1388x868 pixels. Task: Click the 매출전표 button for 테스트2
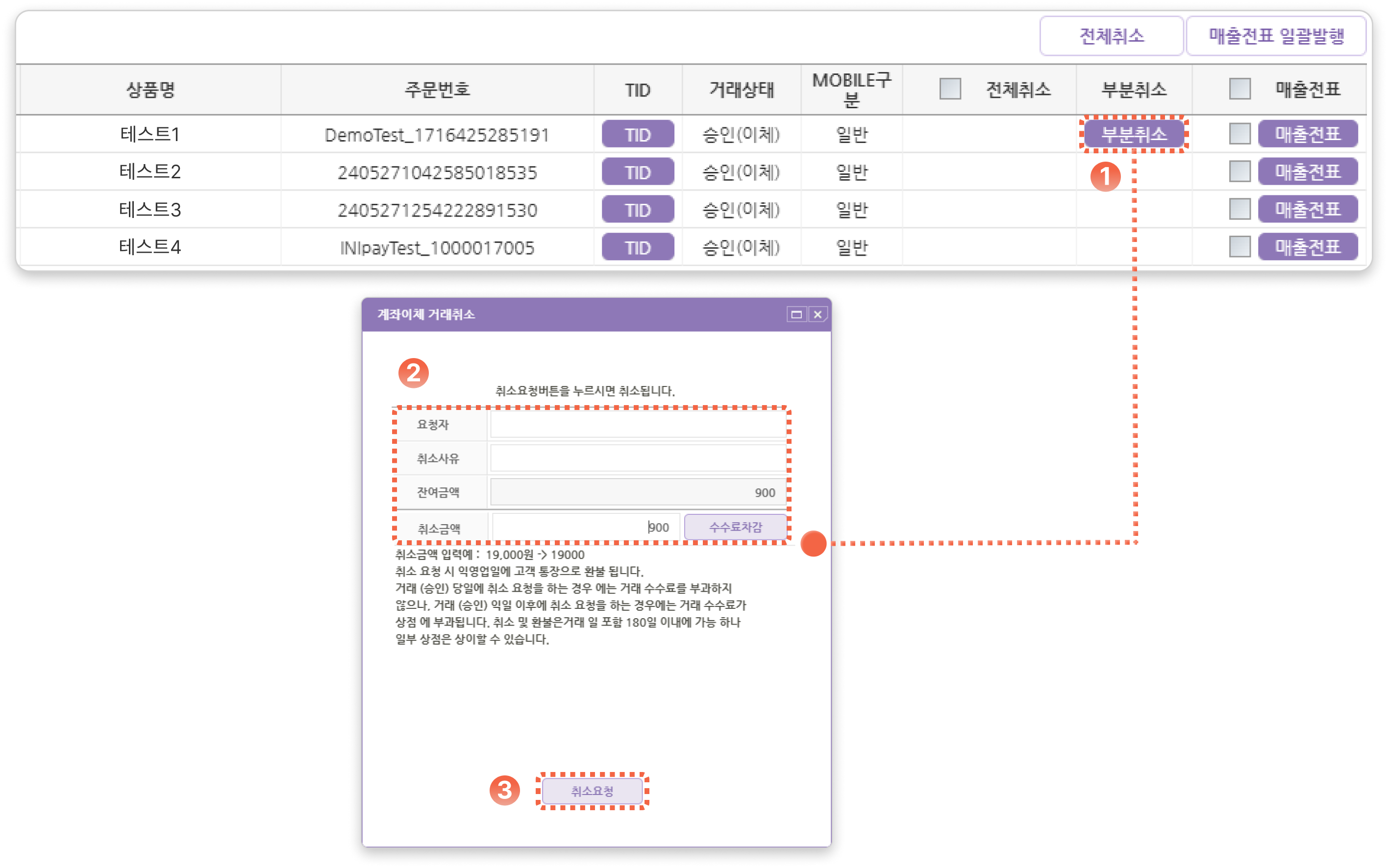click(1308, 171)
